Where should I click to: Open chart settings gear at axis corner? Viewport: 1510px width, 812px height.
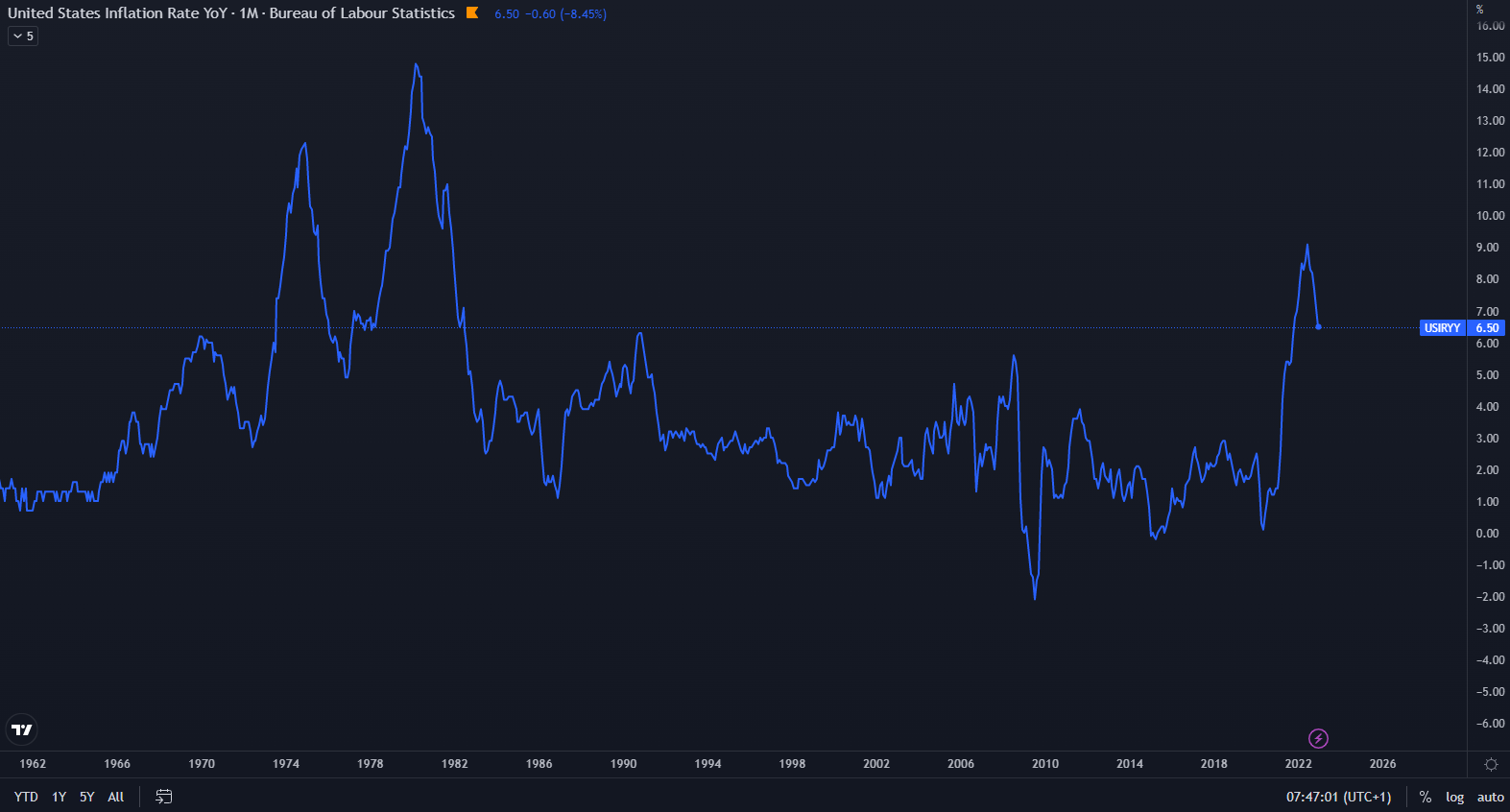point(1491,764)
